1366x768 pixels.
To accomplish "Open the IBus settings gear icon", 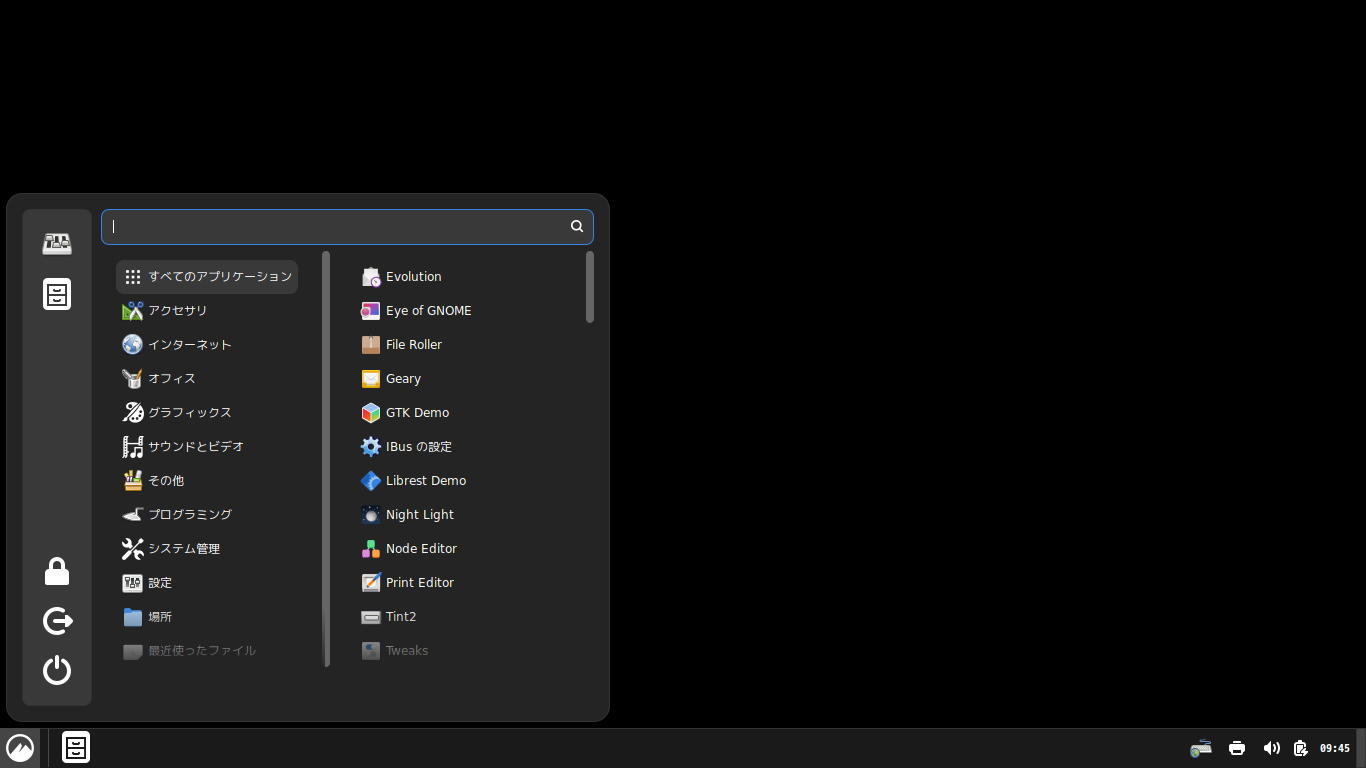I will pyautogui.click(x=371, y=447).
